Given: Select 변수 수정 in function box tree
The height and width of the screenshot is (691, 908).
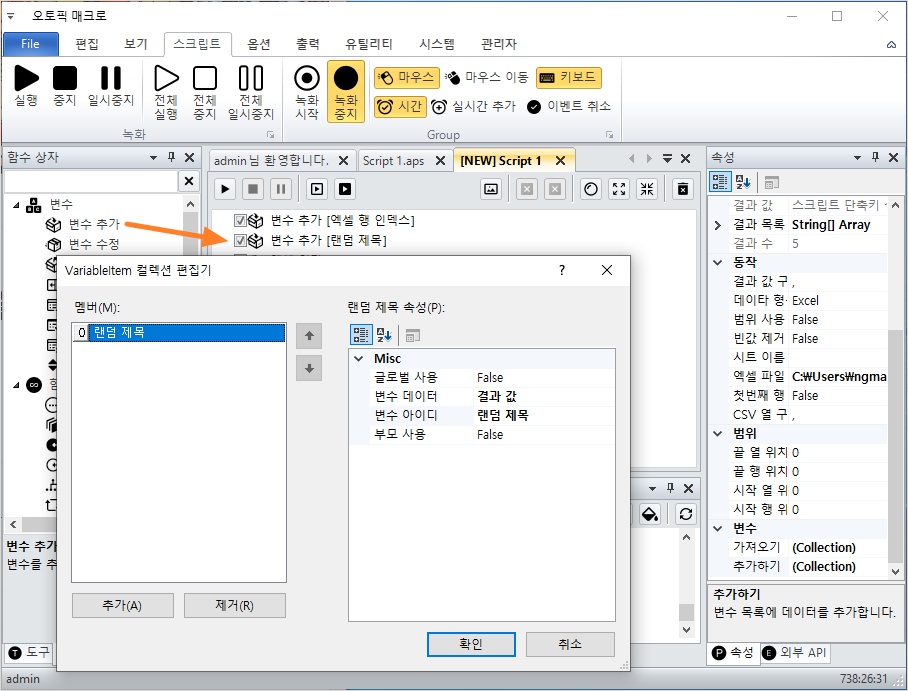Looking at the screenshot, I should (x=94, y=244).
